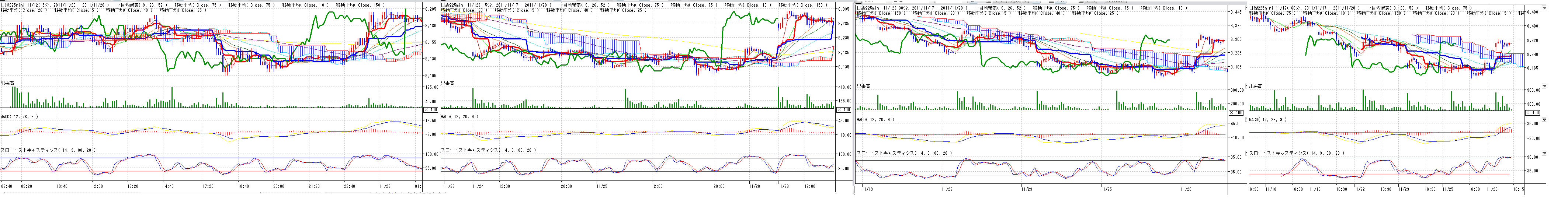Click the horizontal scrollbar below the 5分 chart
Screen dimensions: 1568x221
[x=402, y=194]
